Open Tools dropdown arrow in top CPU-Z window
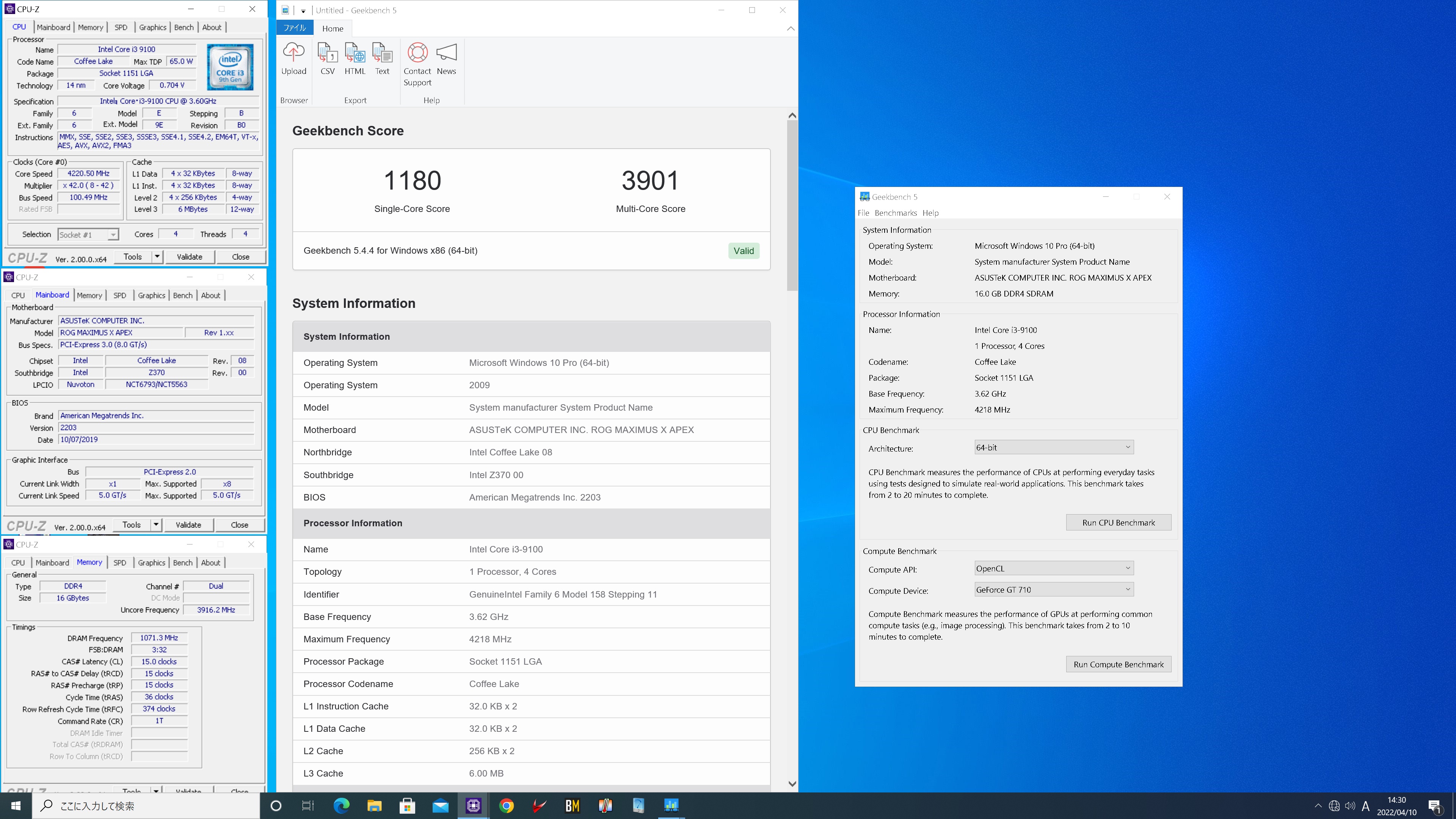The width and height of the screenshot is (1456, 819). tap(157, 257)
